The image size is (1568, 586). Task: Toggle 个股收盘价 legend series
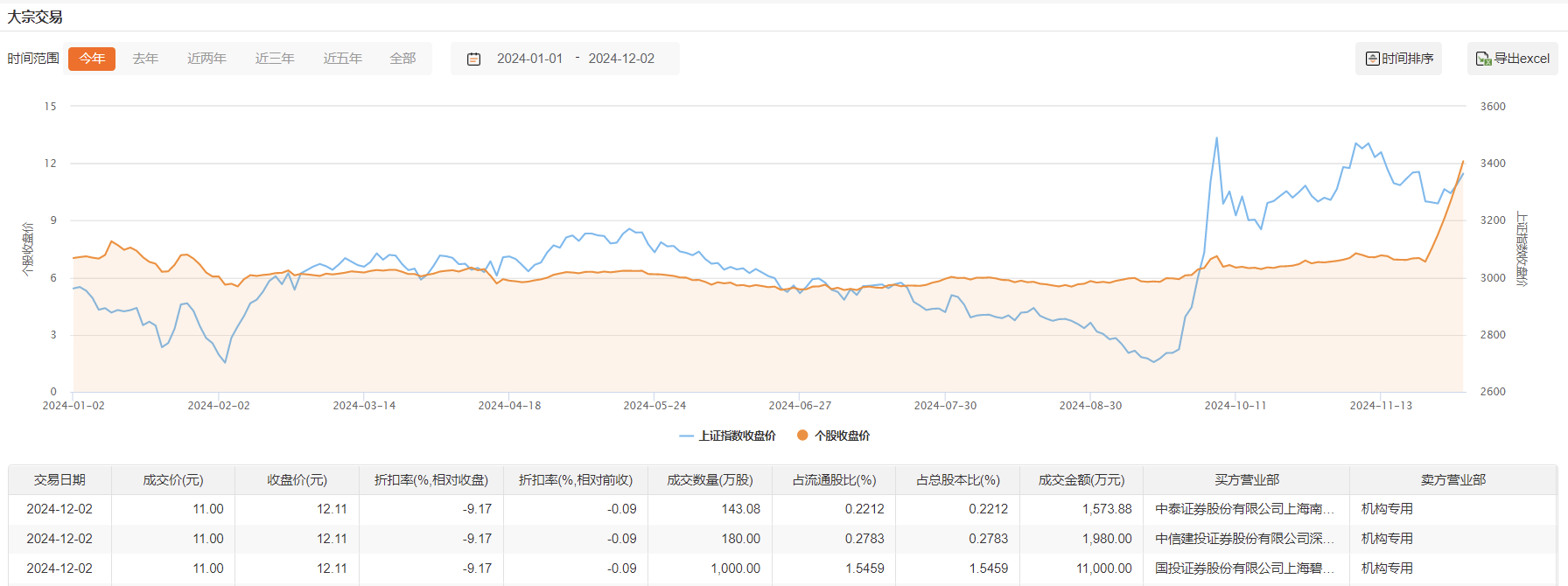[x=833, y=436]
